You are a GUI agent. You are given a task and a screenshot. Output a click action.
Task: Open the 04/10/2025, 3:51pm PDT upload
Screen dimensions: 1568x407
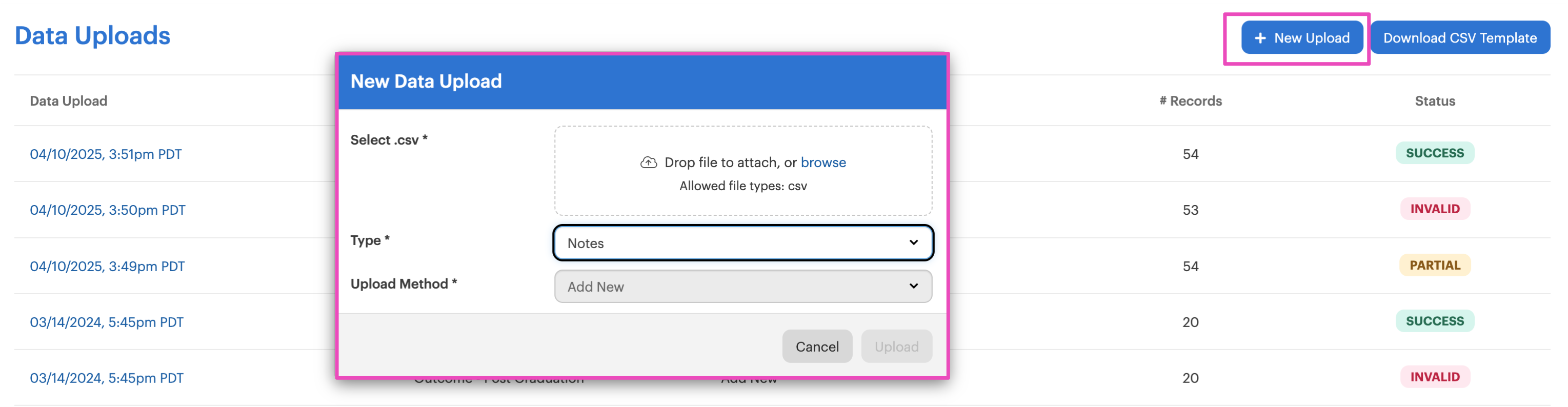click(106, 154)
